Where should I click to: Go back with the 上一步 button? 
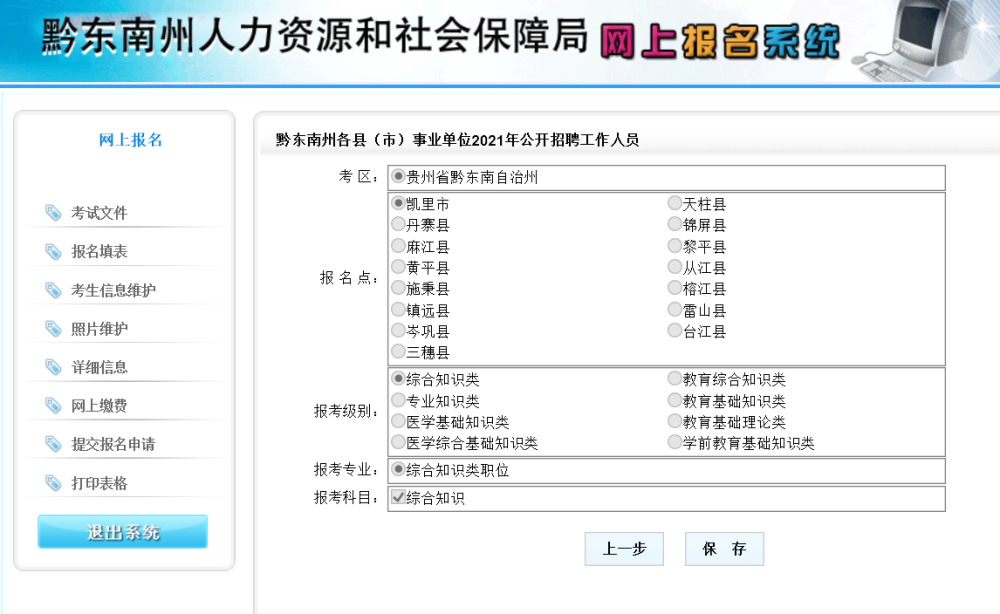click(x=624, y=549)
